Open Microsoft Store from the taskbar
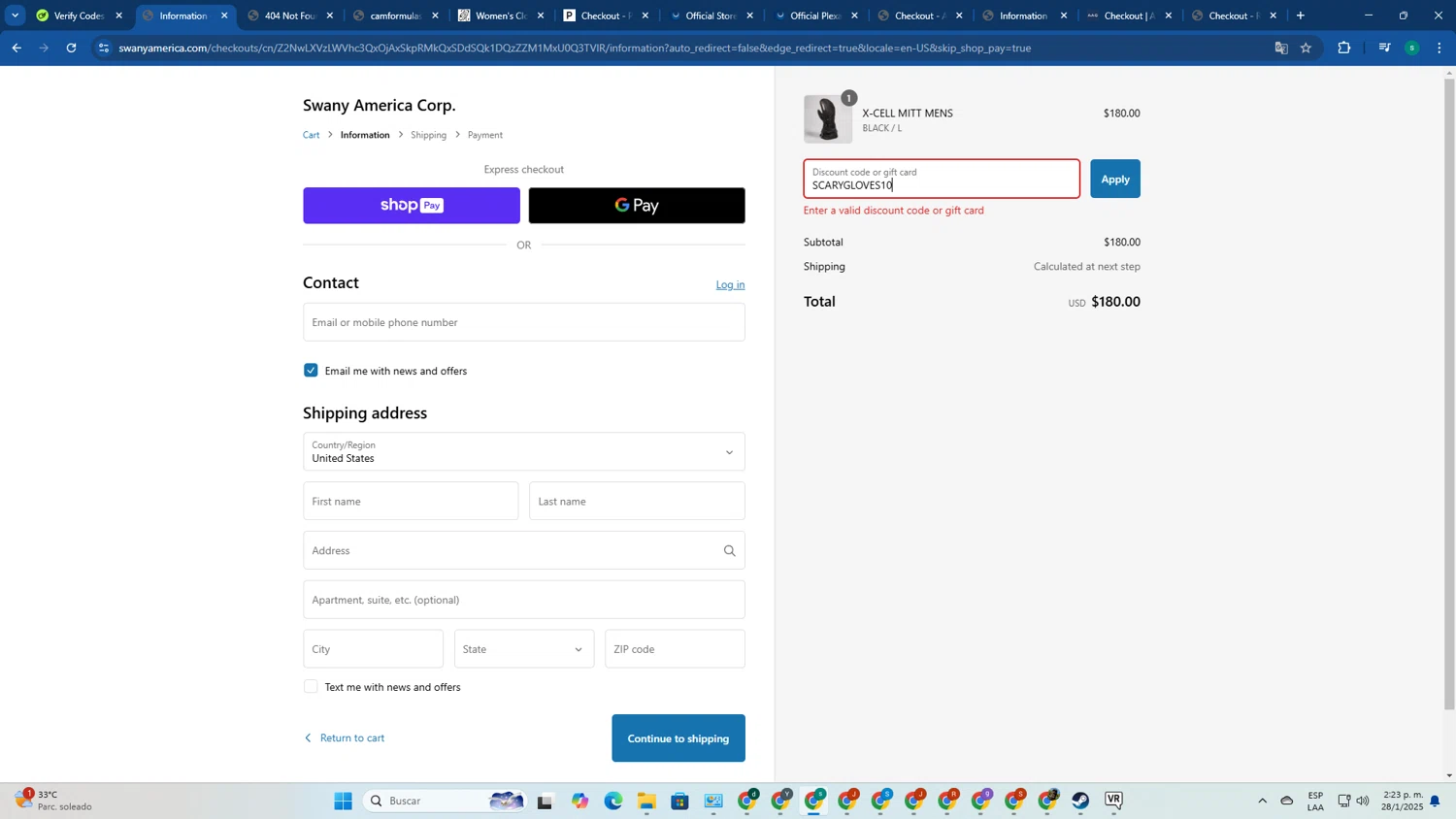The height and width of the screenshot is (819, 1456). (x=679, y=801)
